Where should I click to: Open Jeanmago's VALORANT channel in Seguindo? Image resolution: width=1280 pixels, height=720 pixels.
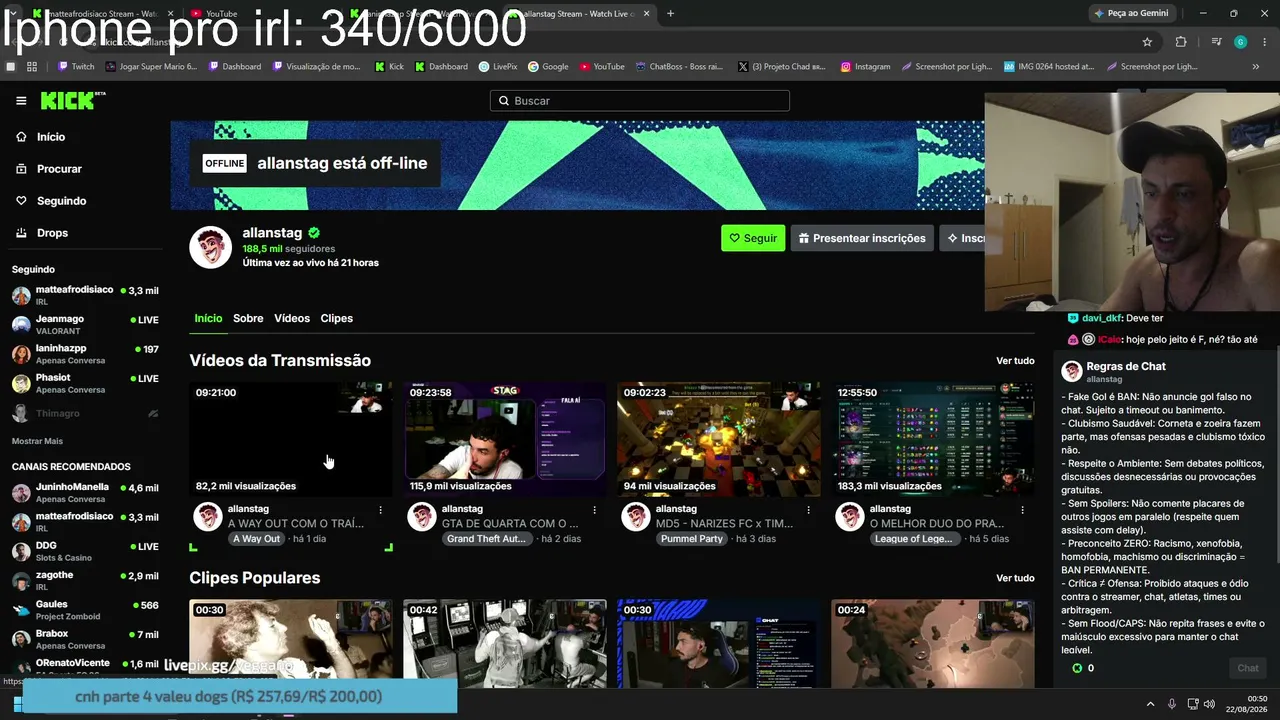85,324
